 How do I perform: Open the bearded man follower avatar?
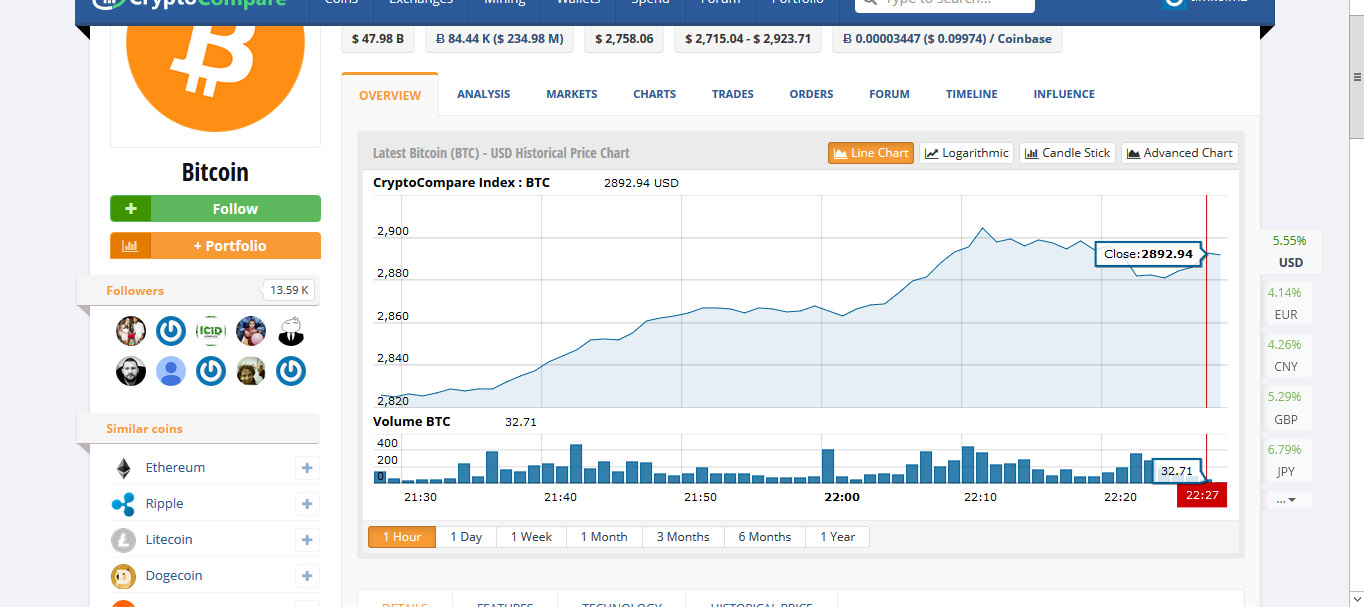[x=131, y=371]
